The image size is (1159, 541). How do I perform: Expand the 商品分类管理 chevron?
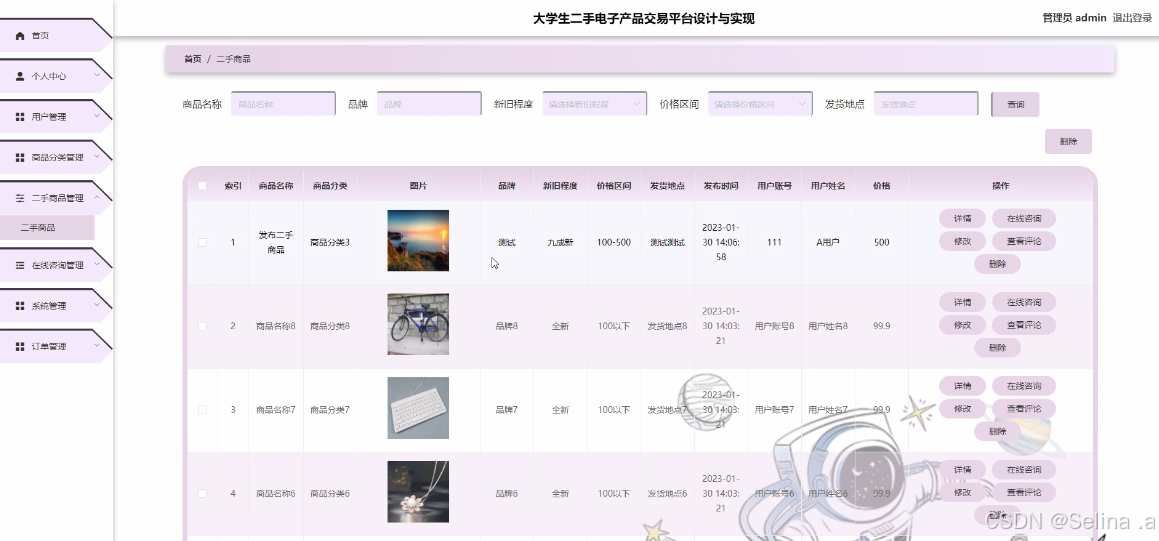coord(97,157)
